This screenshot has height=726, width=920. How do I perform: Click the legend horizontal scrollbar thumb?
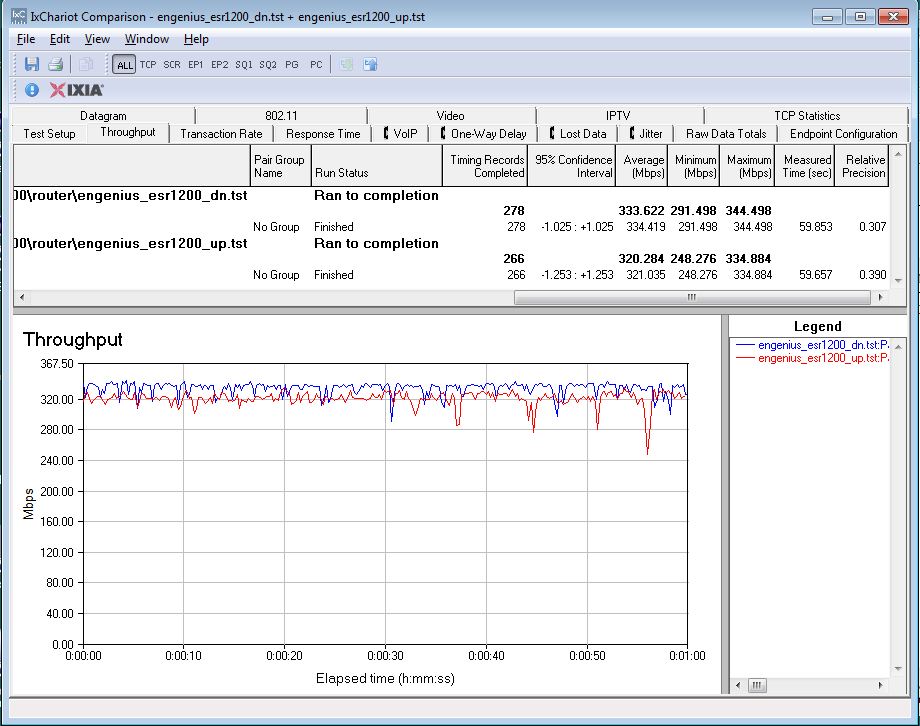[x=757, y=685]
